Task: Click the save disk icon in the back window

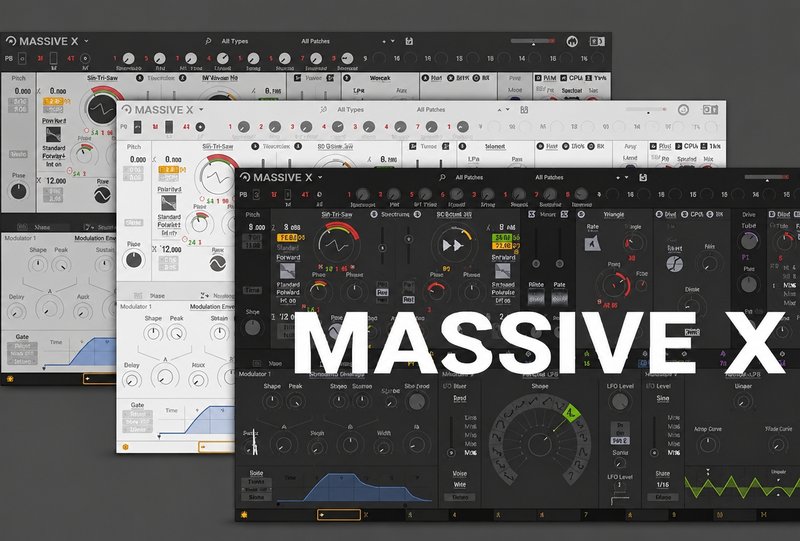Action: click(x=409, y=41)
